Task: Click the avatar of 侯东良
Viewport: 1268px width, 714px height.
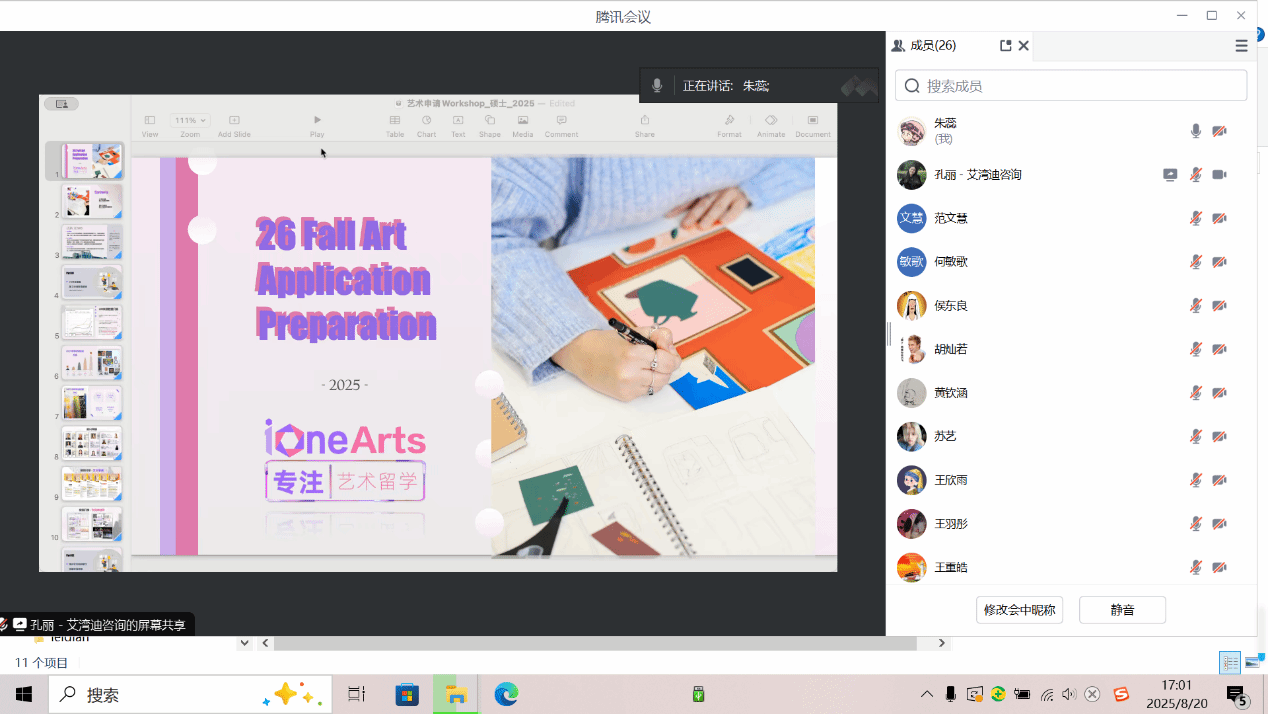Action: (x=911, y=305)
